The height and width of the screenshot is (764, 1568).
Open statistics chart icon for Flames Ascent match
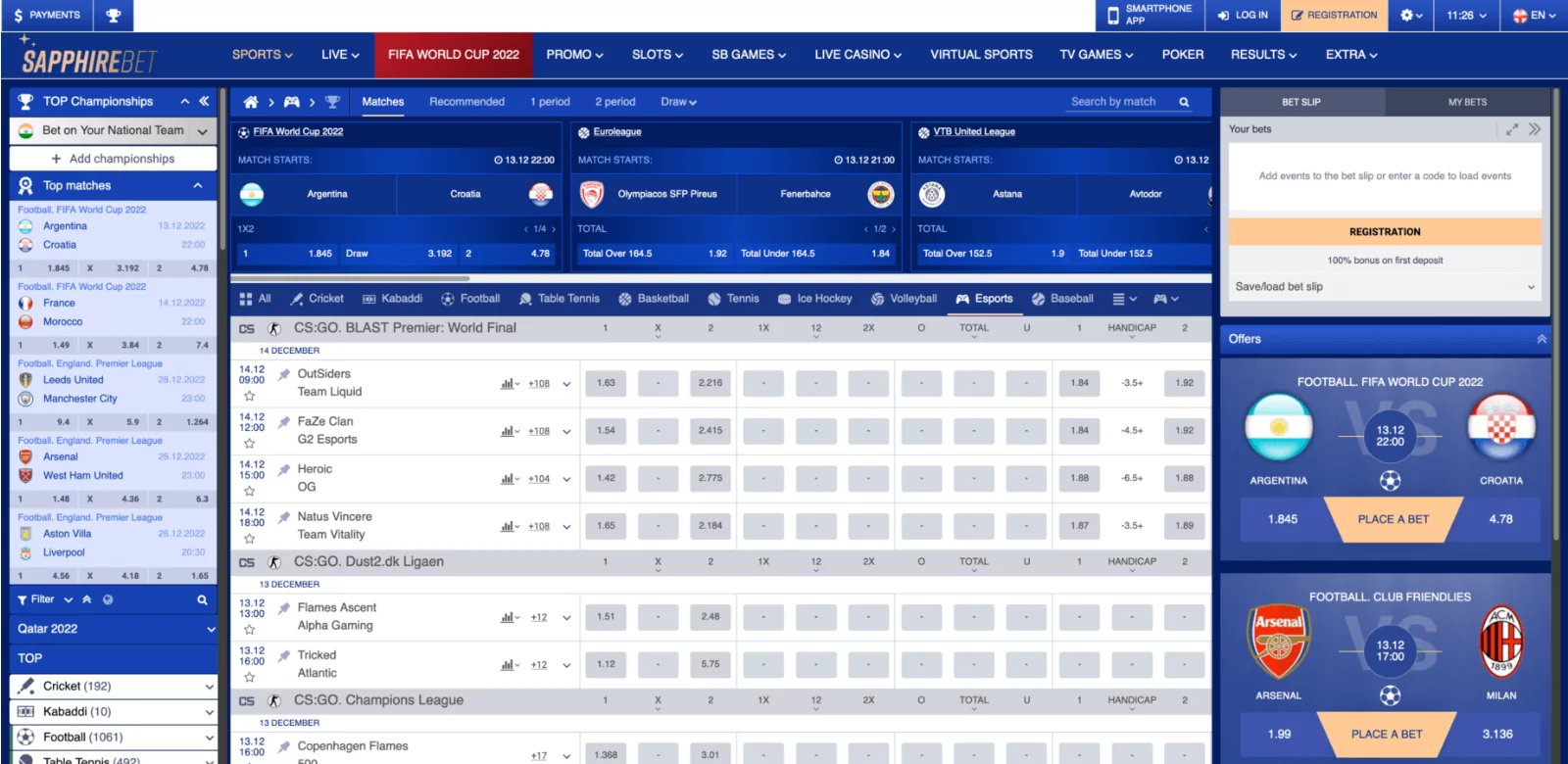[510, 617]
